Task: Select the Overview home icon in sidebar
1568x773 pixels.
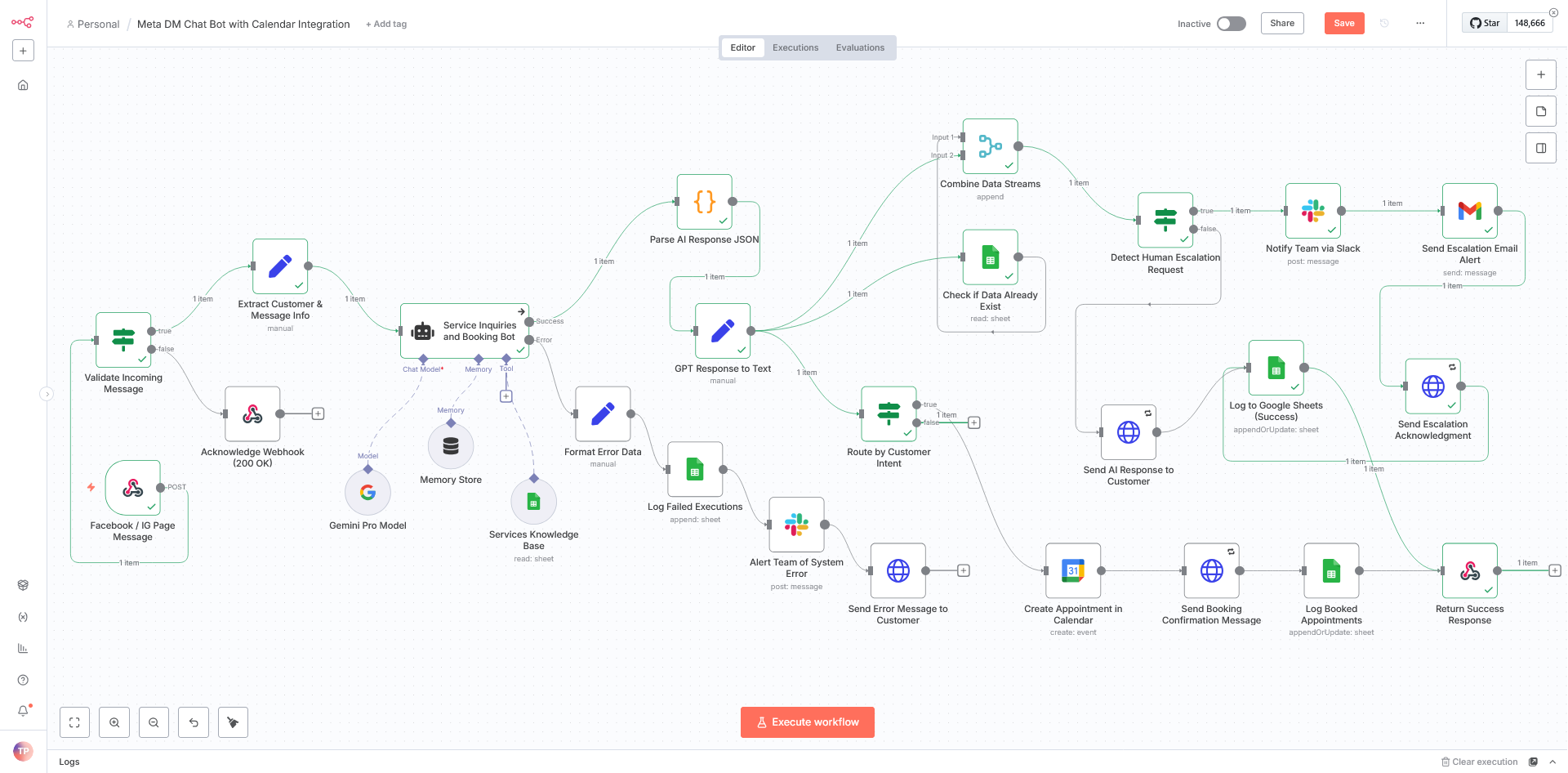Action: click(23, 85)
